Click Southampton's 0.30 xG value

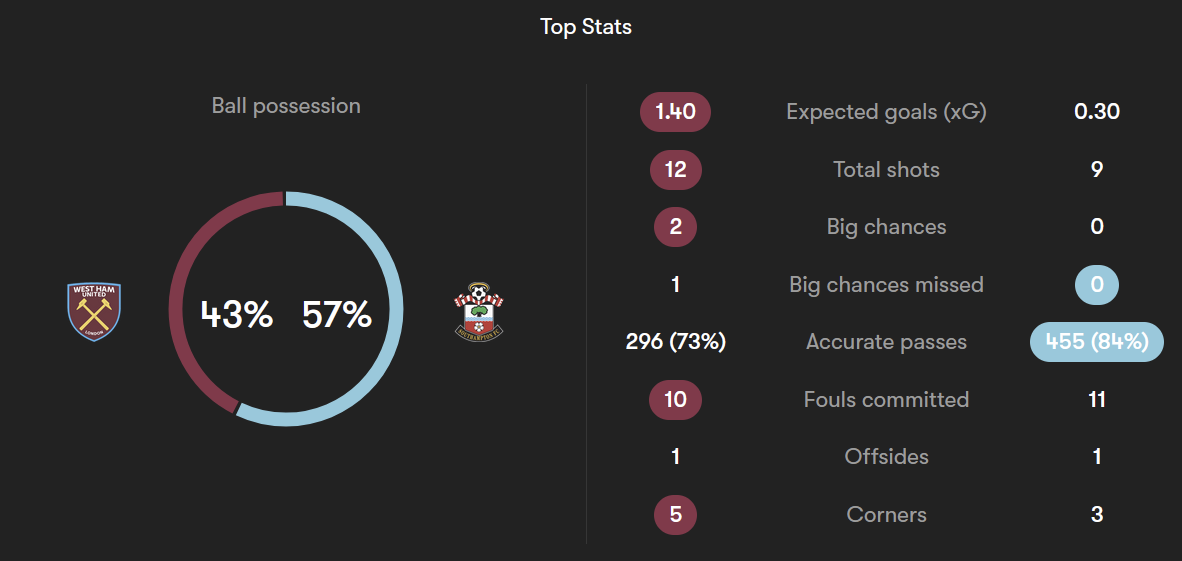click(x=1097, y=112)
